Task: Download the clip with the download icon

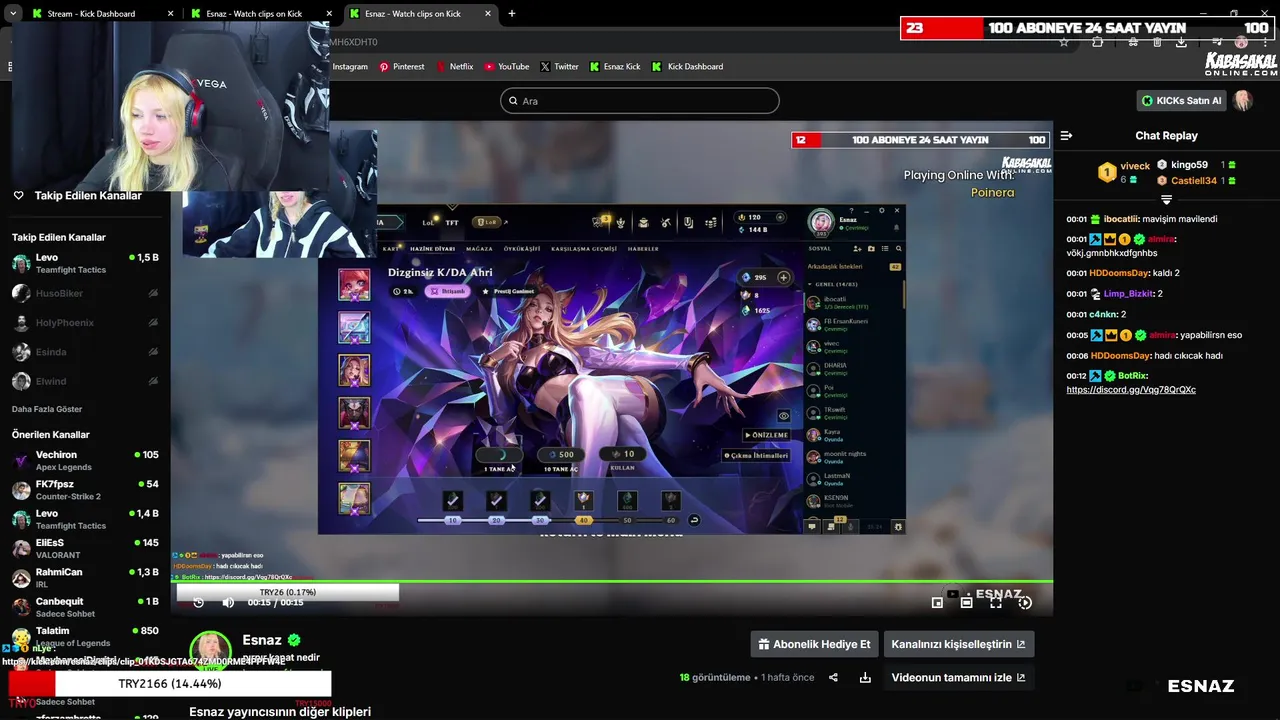Action: click(865, 677)
